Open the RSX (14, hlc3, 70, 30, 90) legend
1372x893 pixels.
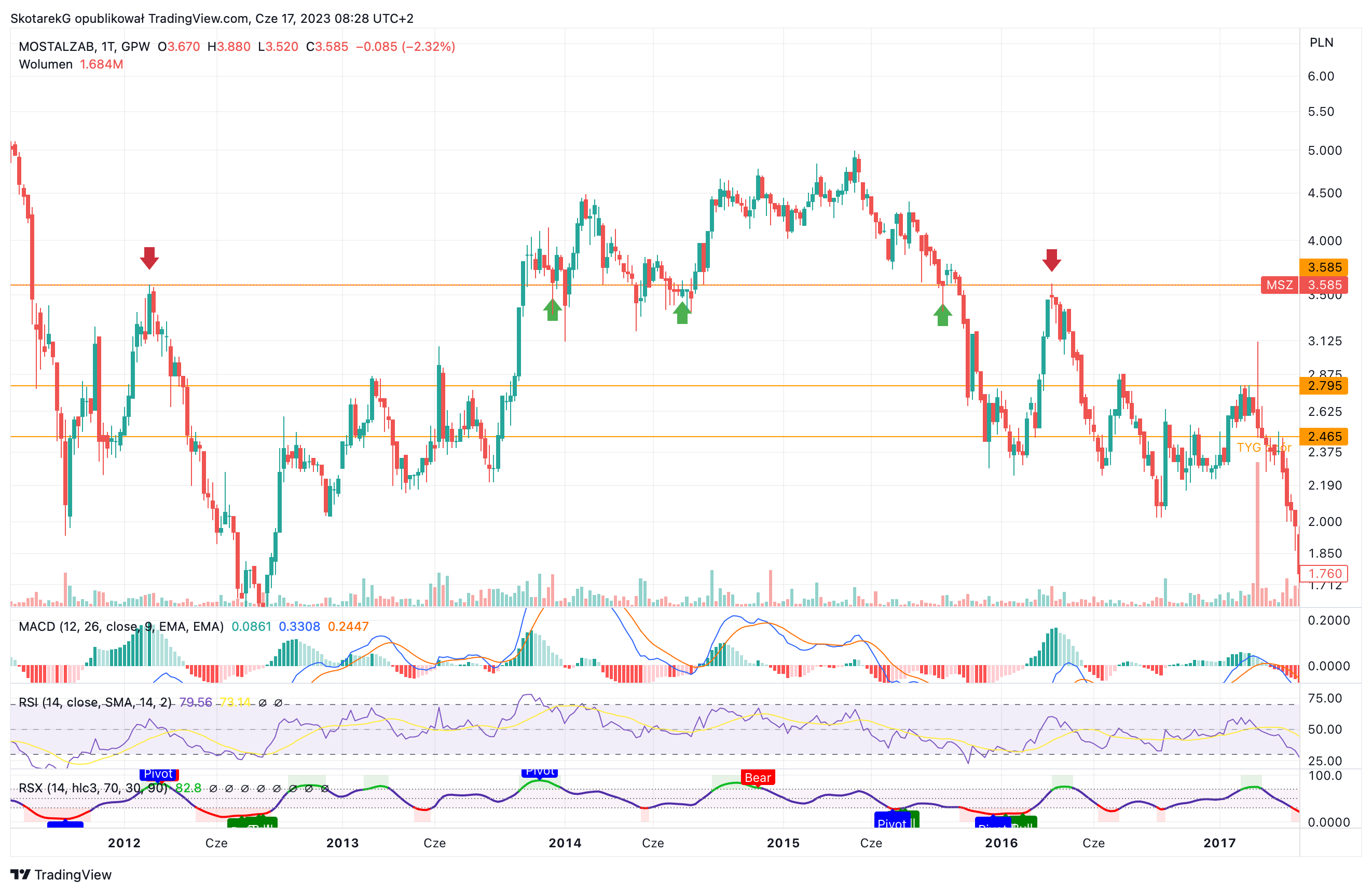(x=93, y=788)
